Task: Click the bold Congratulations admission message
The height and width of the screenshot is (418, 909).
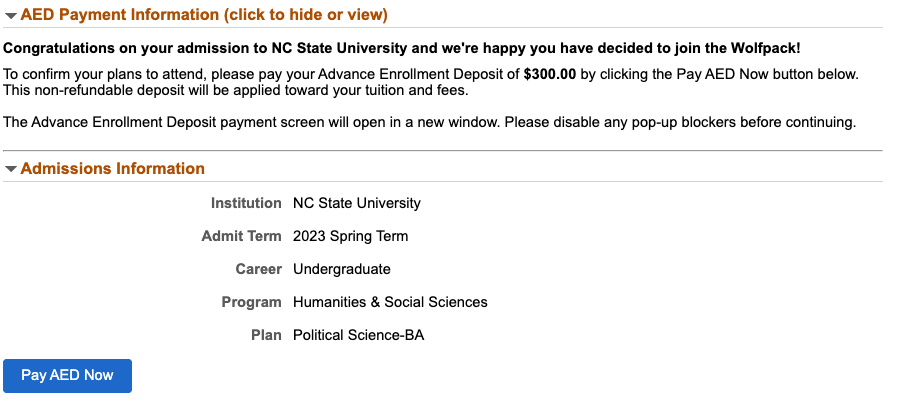Action: tap(402, 48)
